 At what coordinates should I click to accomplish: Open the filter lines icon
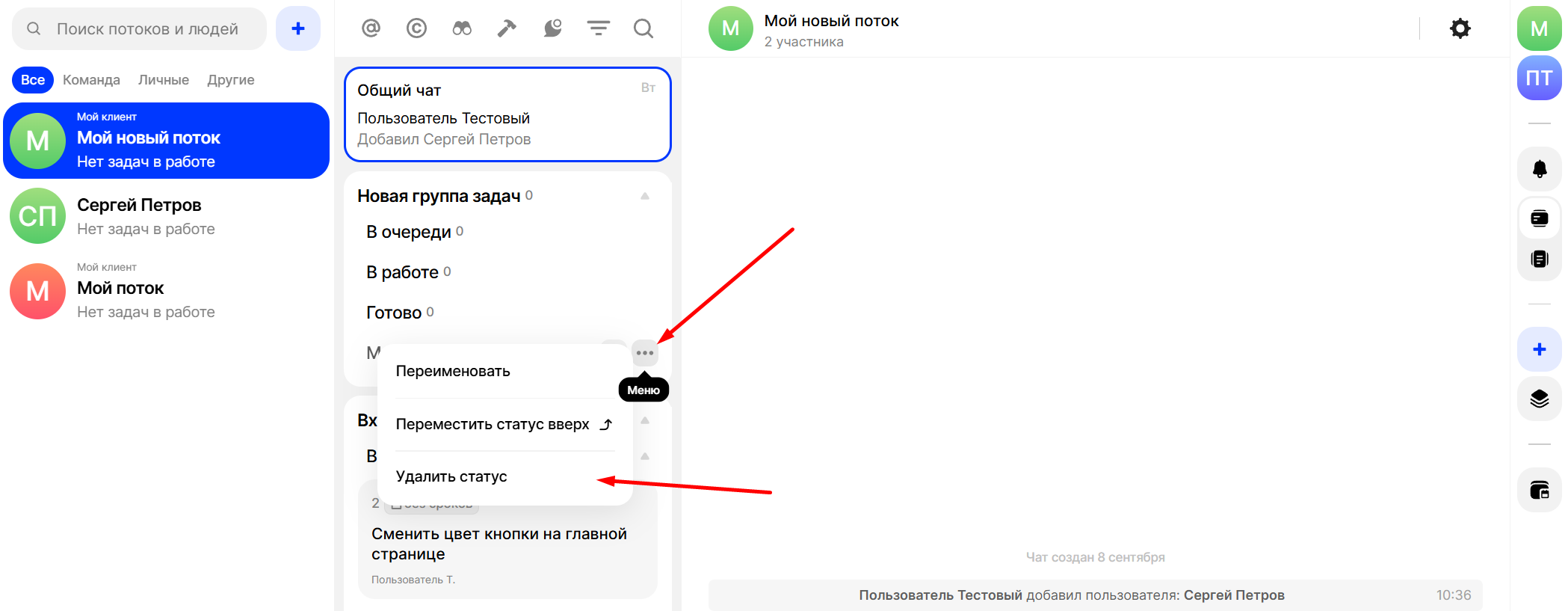(598, 28)
